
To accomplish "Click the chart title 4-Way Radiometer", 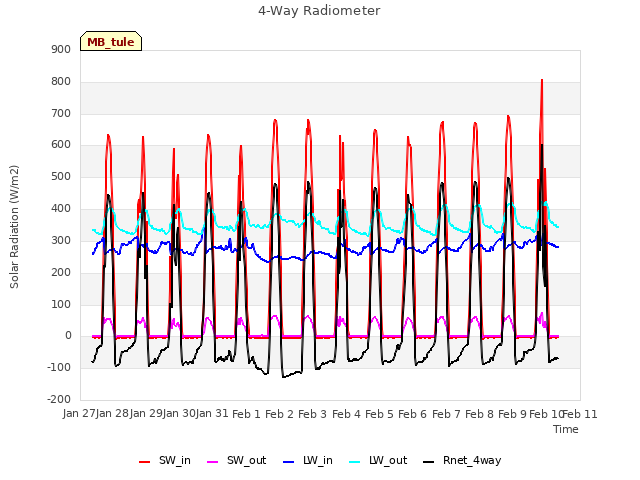I will [x=319, y=11].
